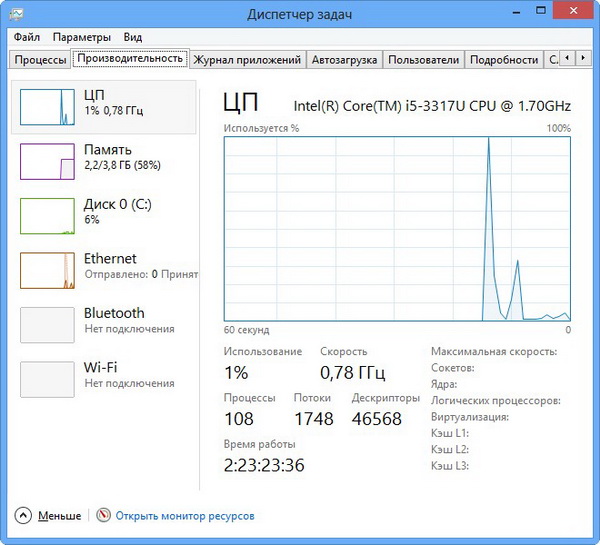Click the Bluetooth empty graph thumbnail

pos(48,325)
